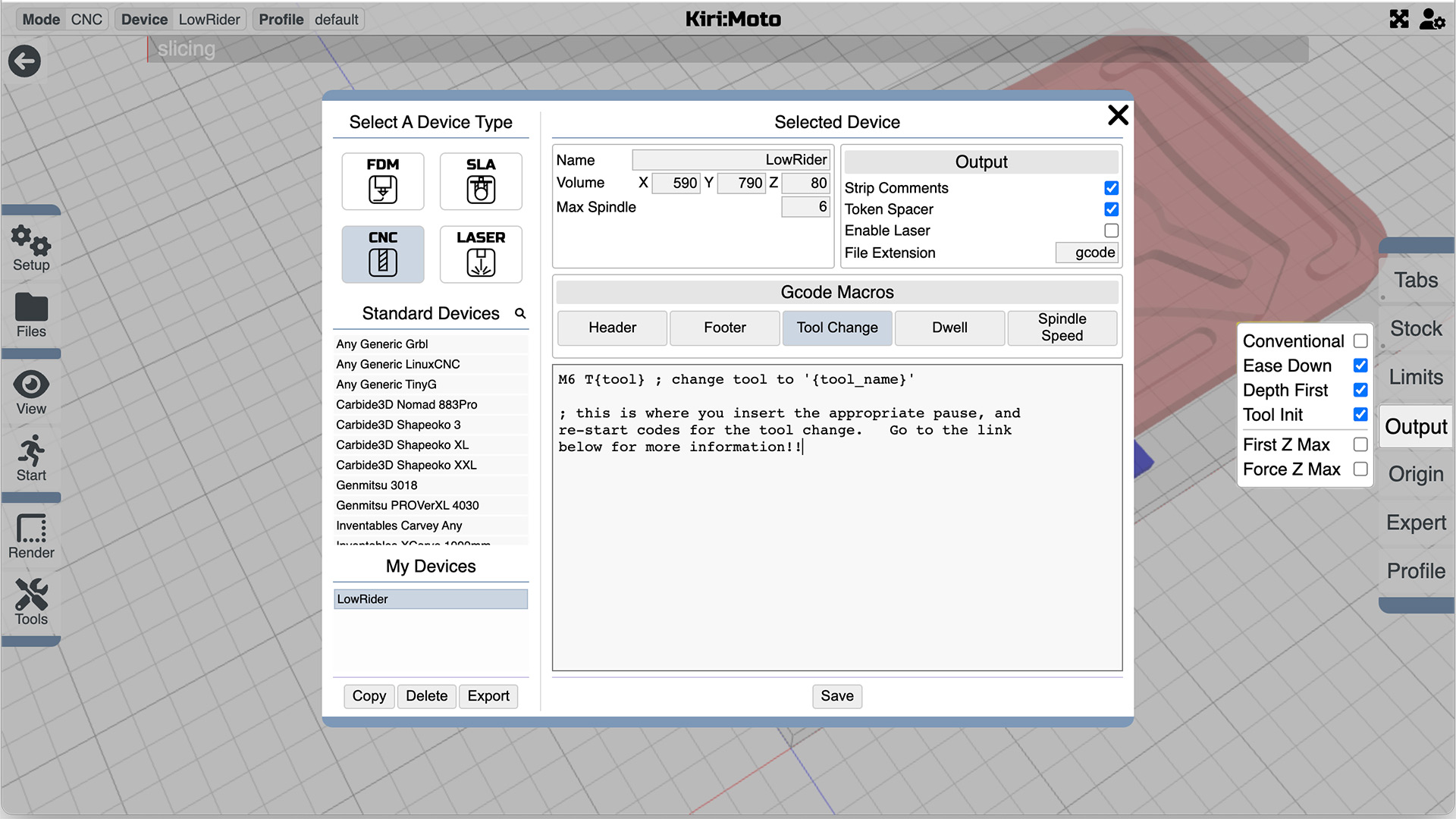Select the FDM device type icon
Image resolution: width=1456 pixels, height=819 pixels.
pyautogui.click(x=383, y=181)
